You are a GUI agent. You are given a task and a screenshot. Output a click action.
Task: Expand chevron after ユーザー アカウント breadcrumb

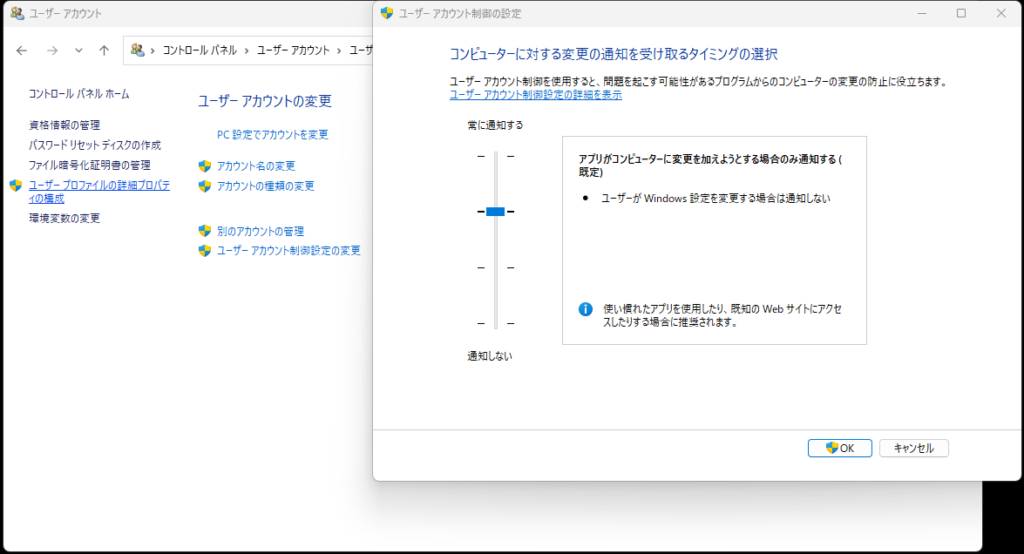pos(339,50)
